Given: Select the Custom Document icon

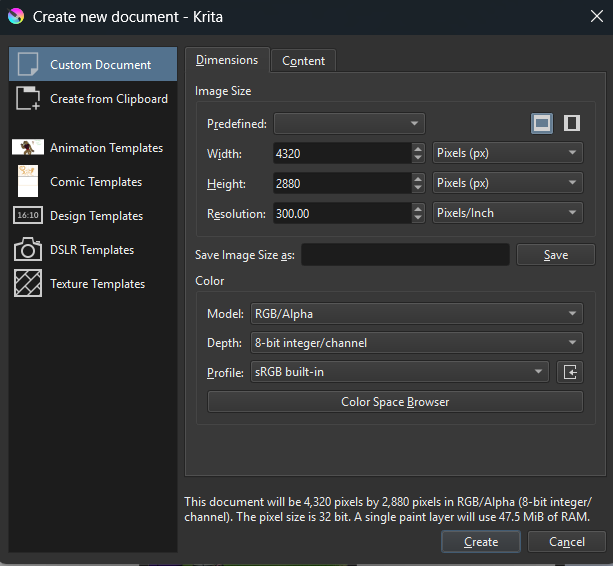Looking at the screenshot, I should (x=27, y=65).
